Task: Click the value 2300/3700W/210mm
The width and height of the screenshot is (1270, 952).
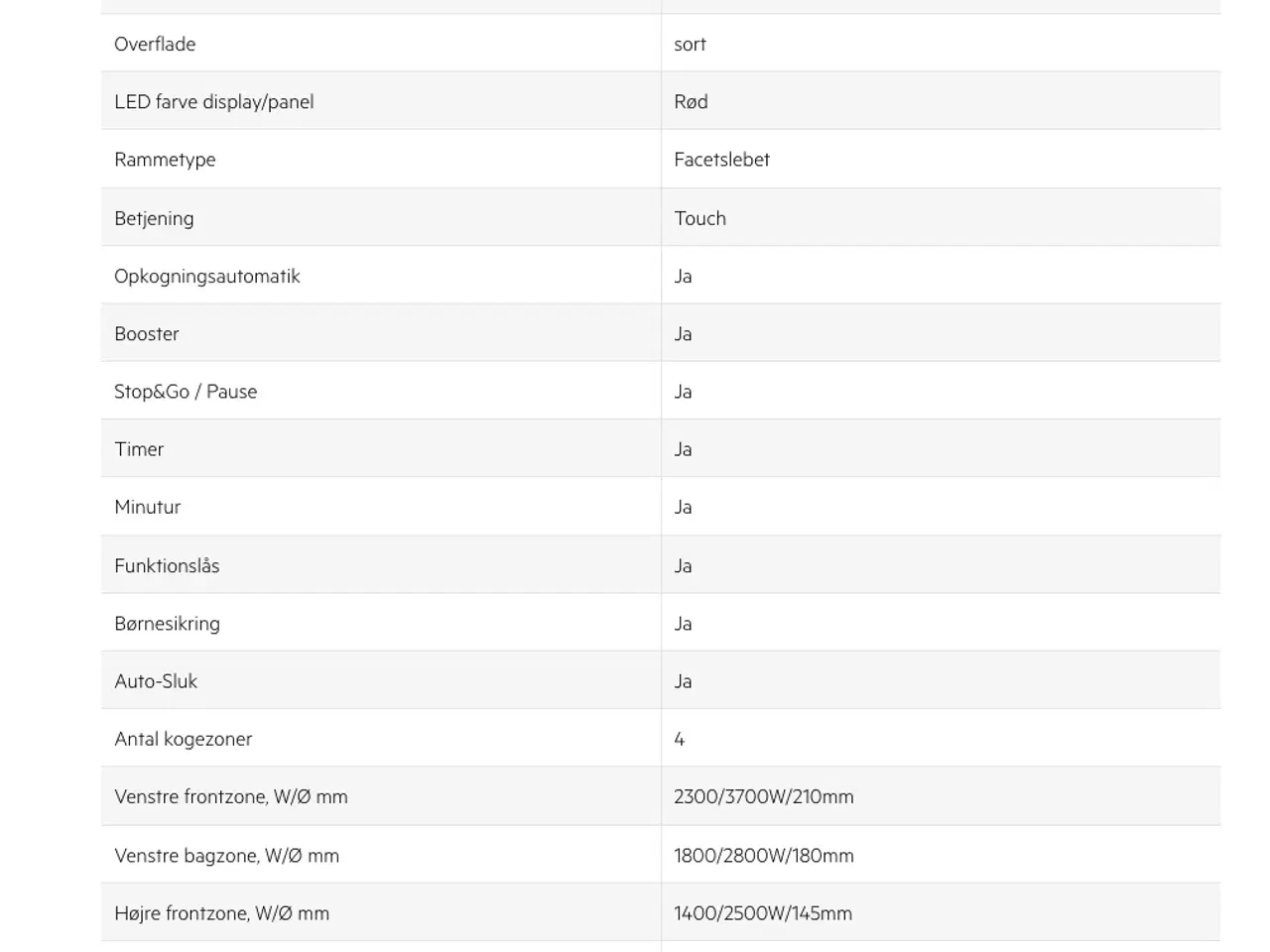Action: (763, 796)
